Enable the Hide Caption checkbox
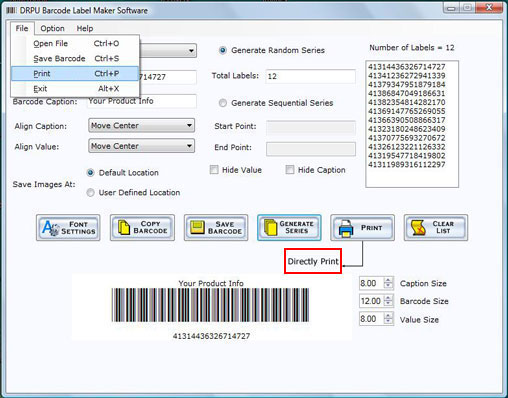 tap(290, 170)
